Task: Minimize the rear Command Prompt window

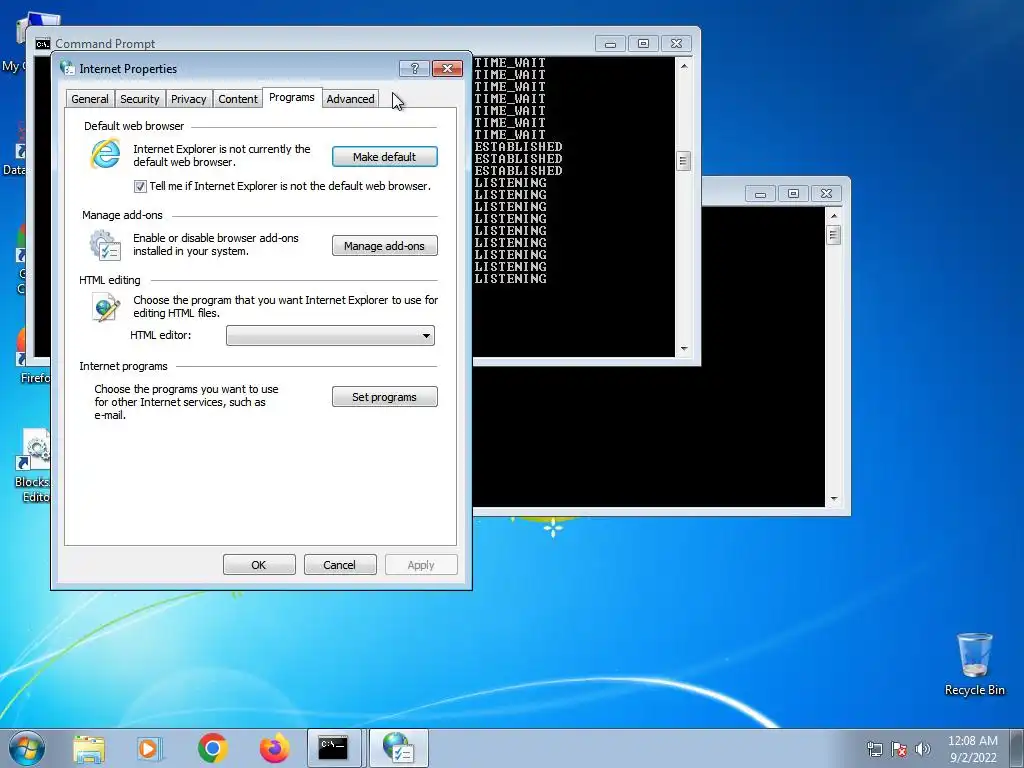Action: click(x=760, y=194)
